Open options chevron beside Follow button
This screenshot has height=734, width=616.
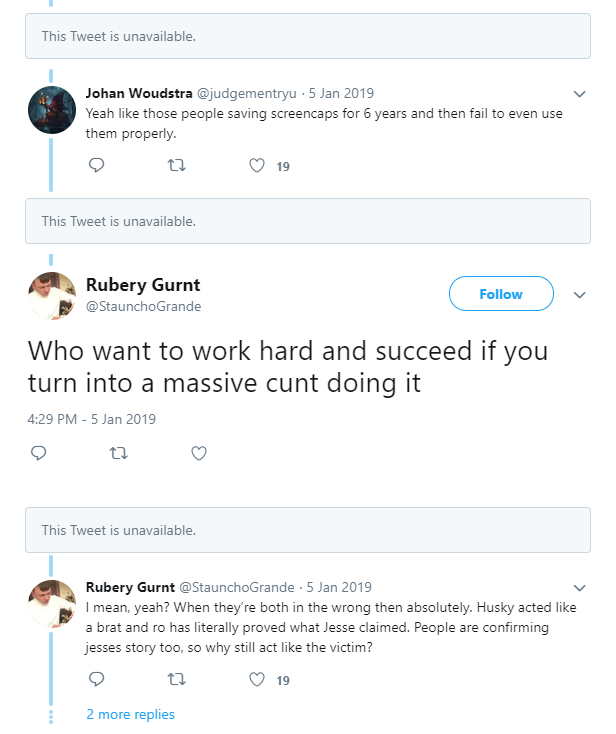579,295
